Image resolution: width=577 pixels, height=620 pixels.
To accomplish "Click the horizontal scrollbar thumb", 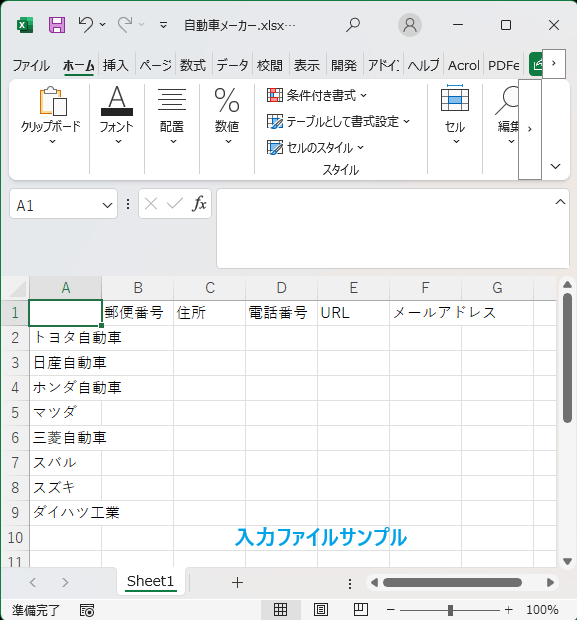I will pos(452,582).
